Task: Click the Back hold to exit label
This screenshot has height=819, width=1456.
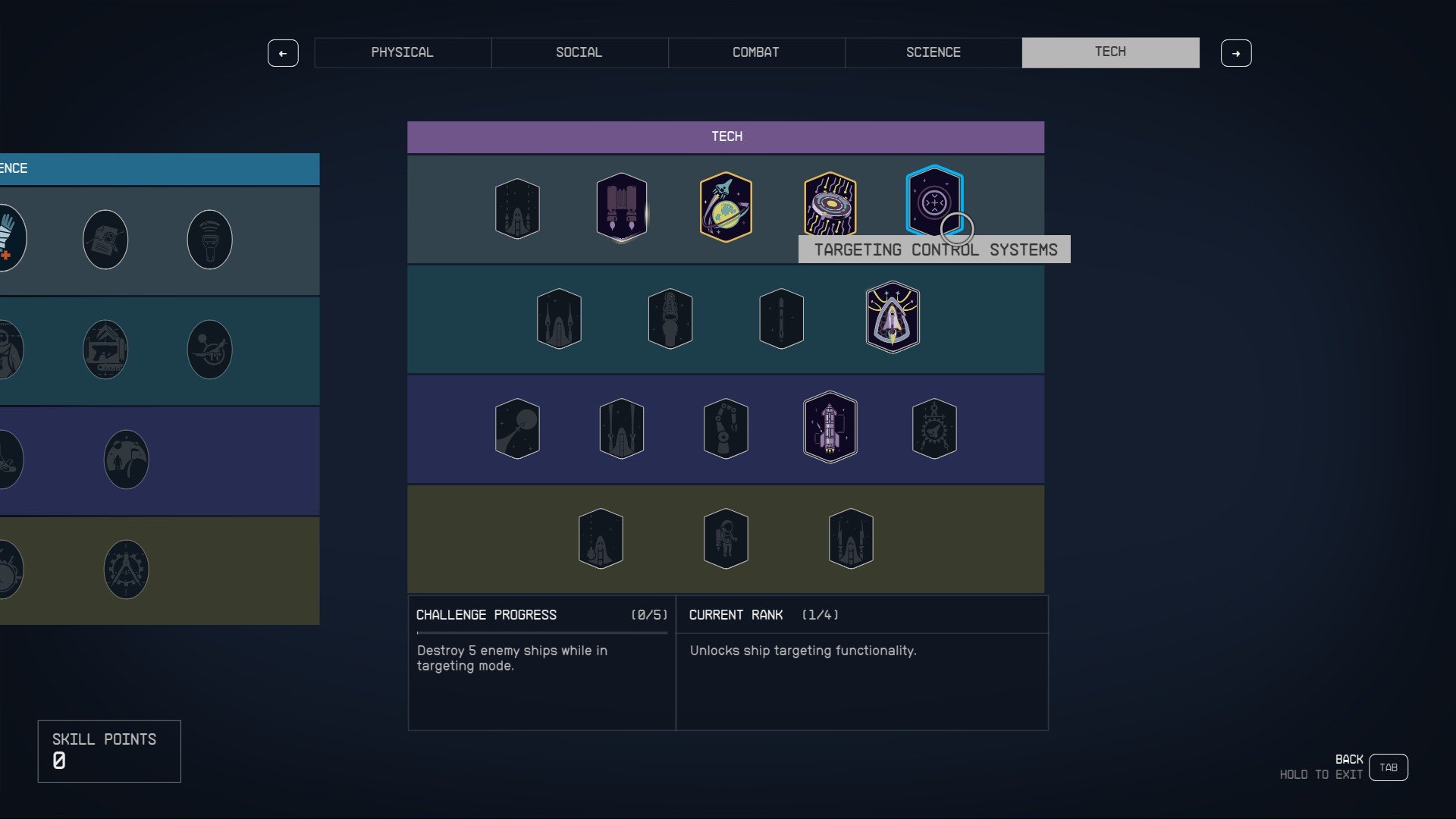Action: (1322, 767)
